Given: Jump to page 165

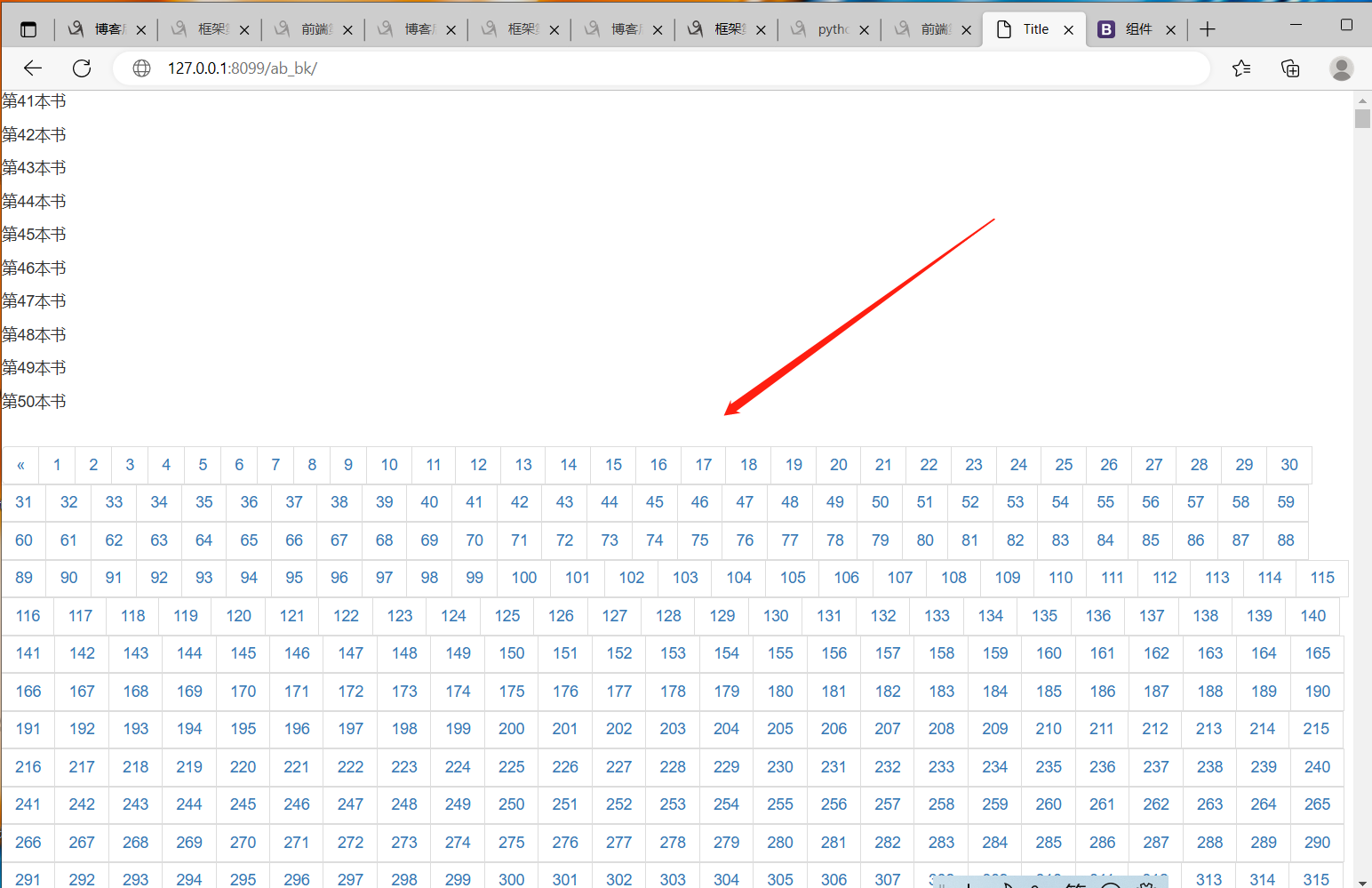Looking at the screenshot, I should 1318,653.
